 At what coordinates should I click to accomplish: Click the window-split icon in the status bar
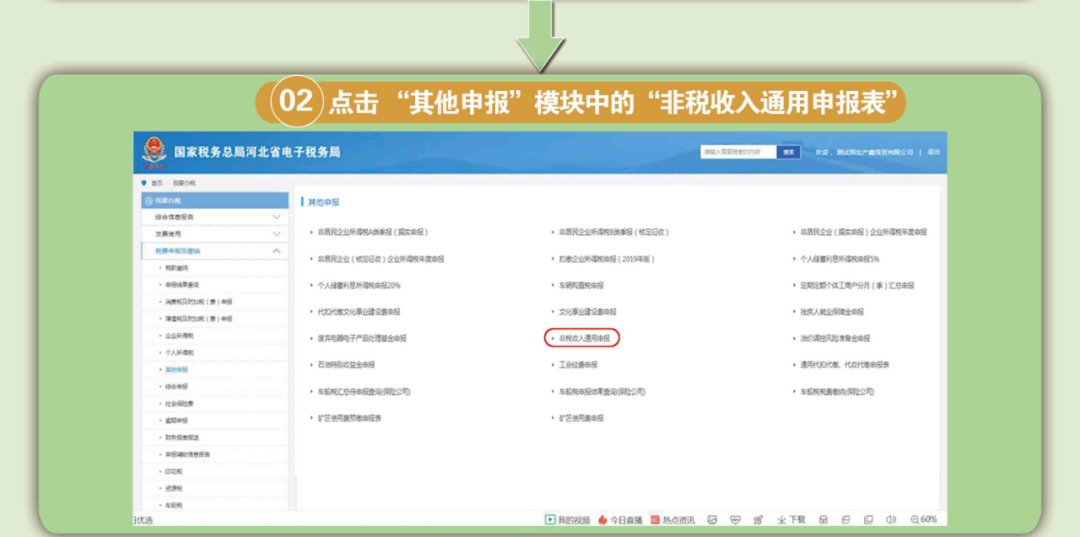pos(869,520)
